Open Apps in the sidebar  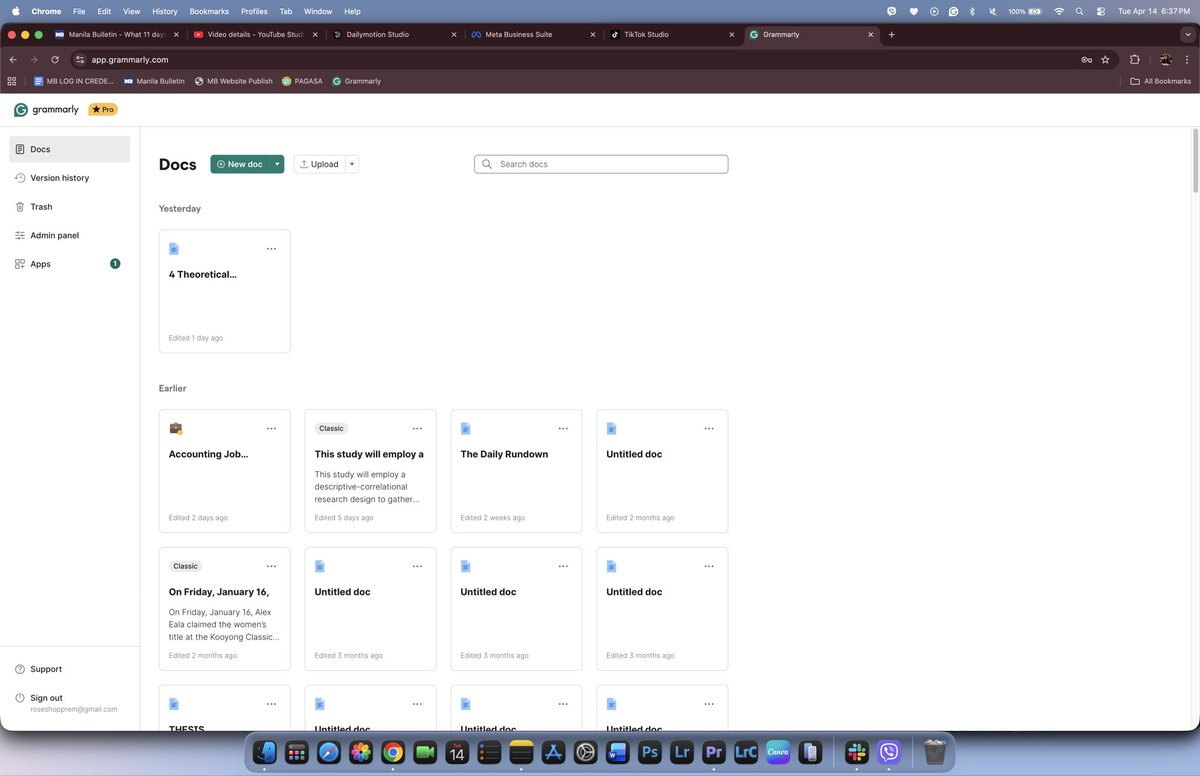click(70, 264)
